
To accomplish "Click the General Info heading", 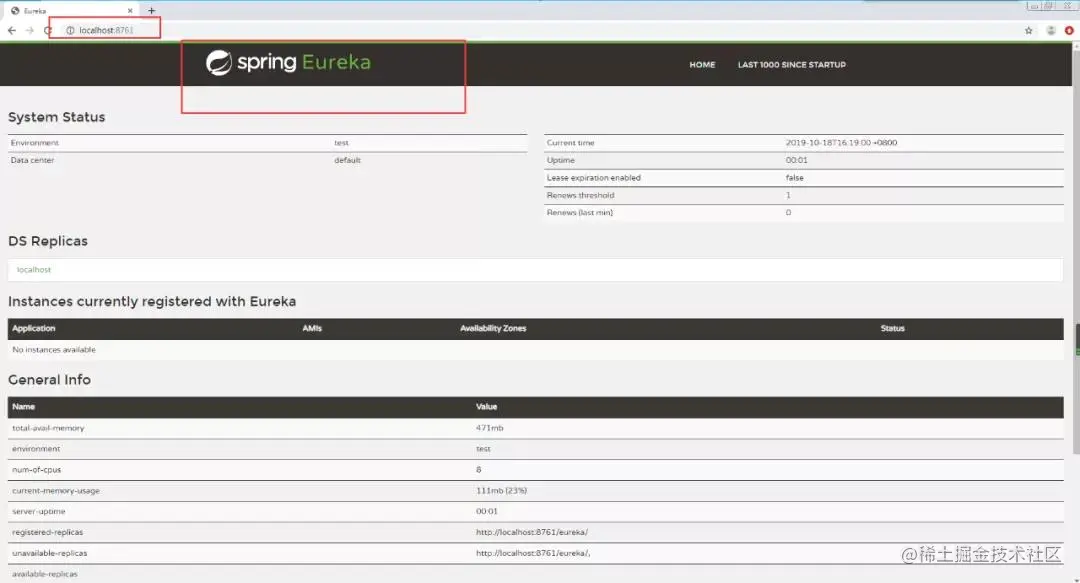I will click(x=49, y=380).
